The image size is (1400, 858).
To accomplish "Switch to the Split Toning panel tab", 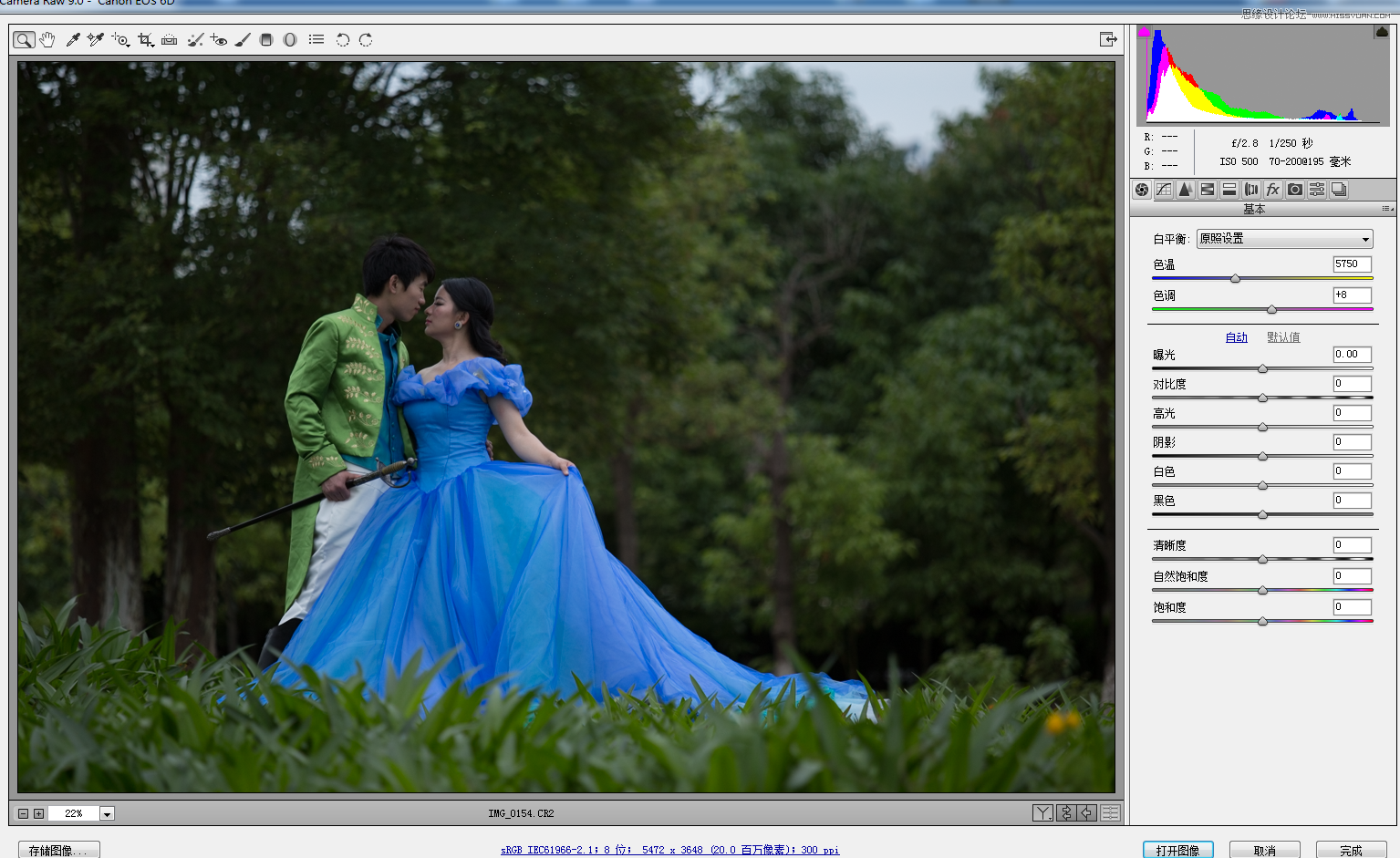I will [x=1229, y=190].
